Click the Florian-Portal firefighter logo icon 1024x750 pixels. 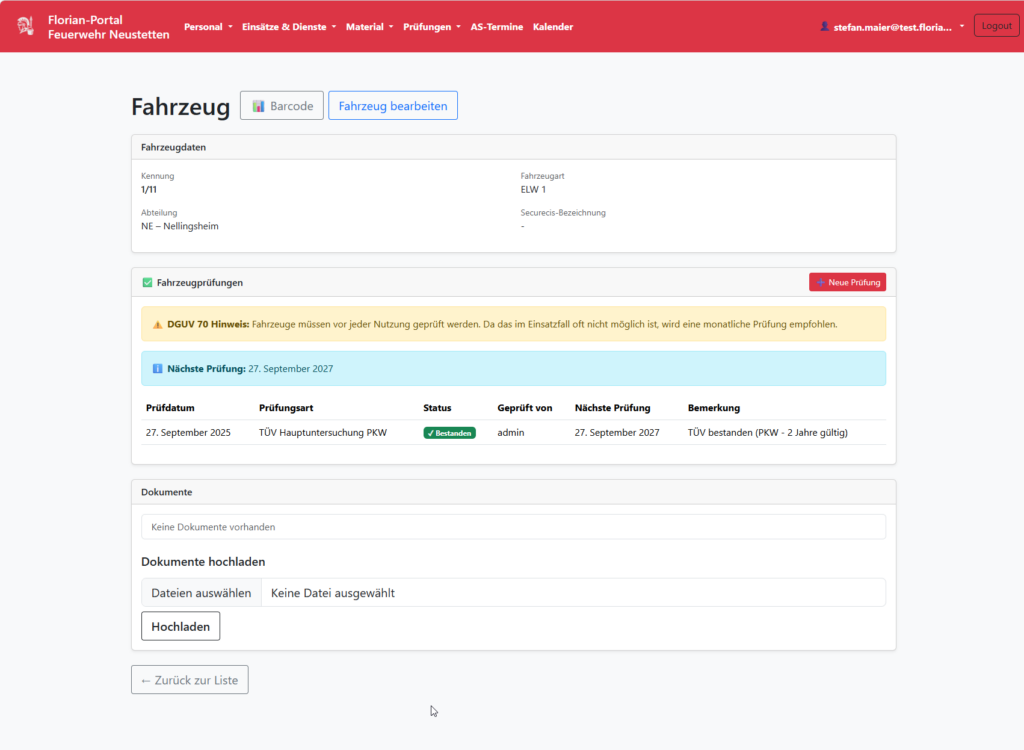click(x=25, y=26)
